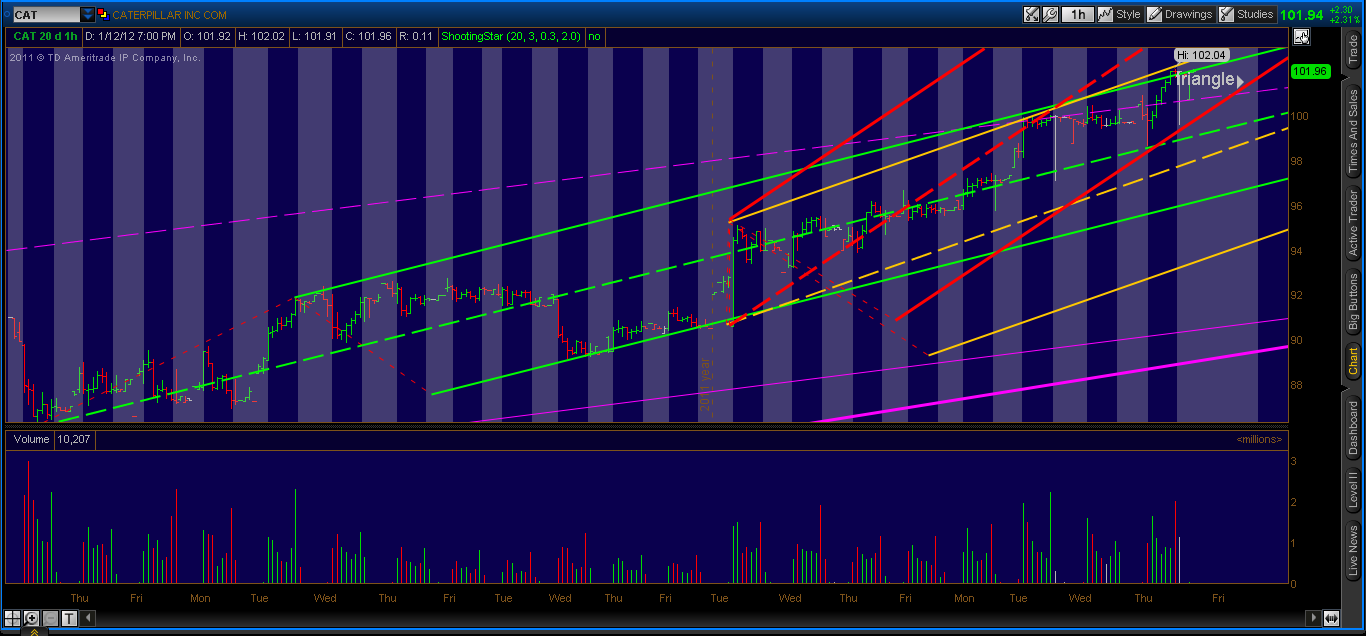Toggle the pointer drawing tool icon at the chart's top right
This screenshot has height=636, width=1366.
1301,37
